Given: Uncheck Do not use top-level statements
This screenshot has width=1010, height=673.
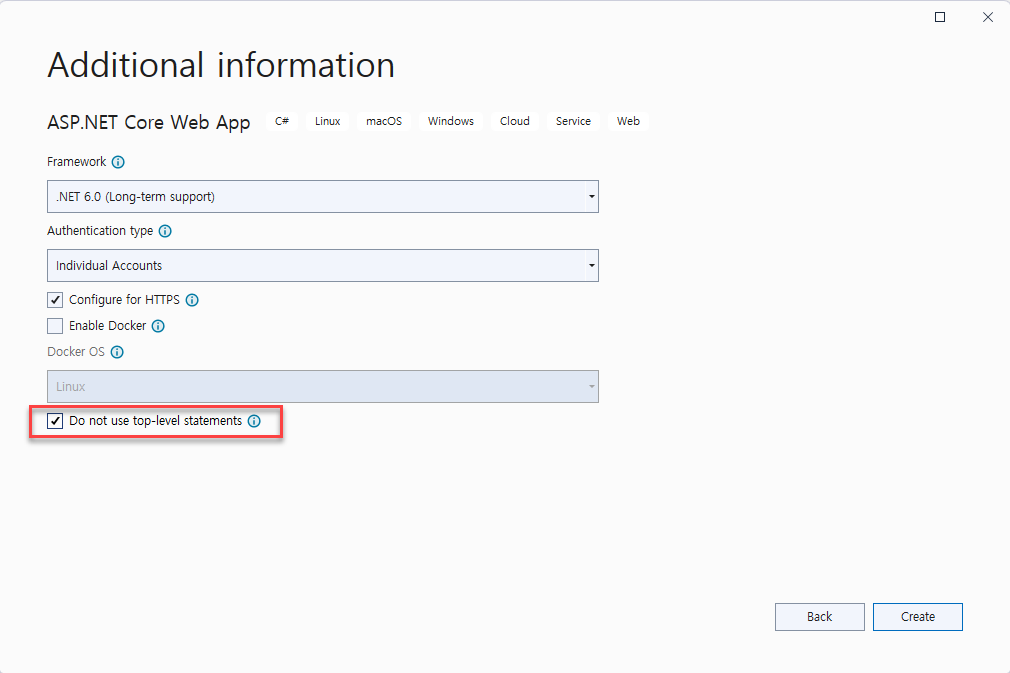Looking at the screenshot, I should pos(55,421).
